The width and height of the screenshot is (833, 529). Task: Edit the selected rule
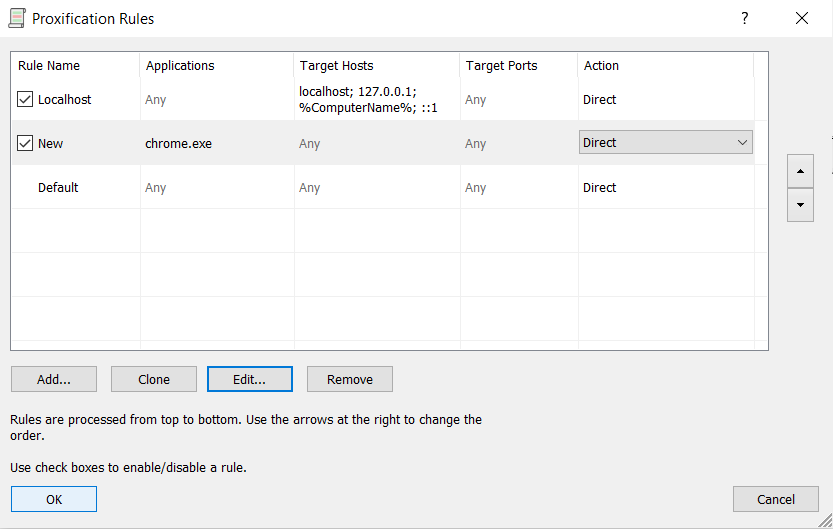tap(250, 379)
